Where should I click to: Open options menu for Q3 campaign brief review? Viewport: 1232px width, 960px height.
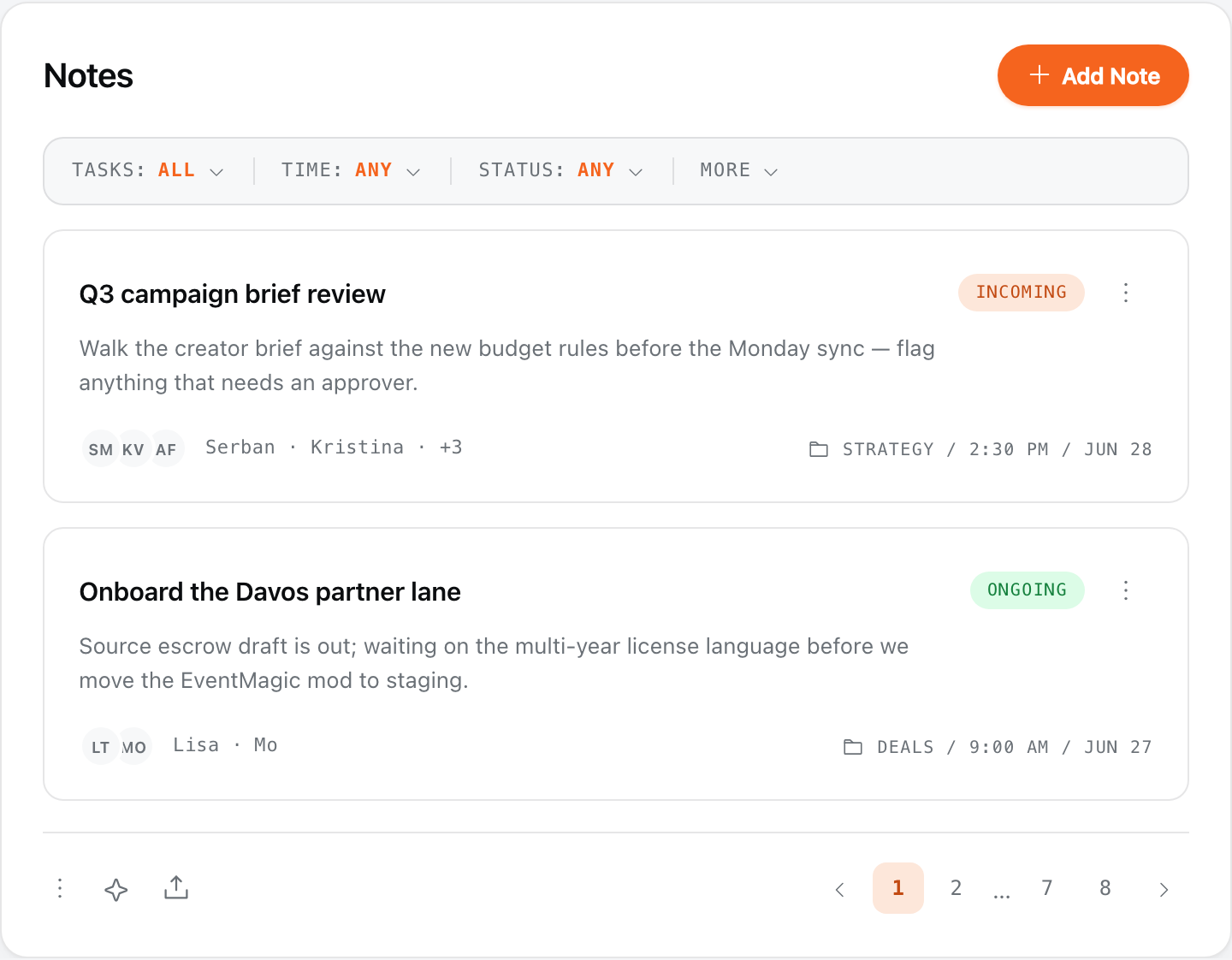pyautogui.click(x=1126, y=293)
